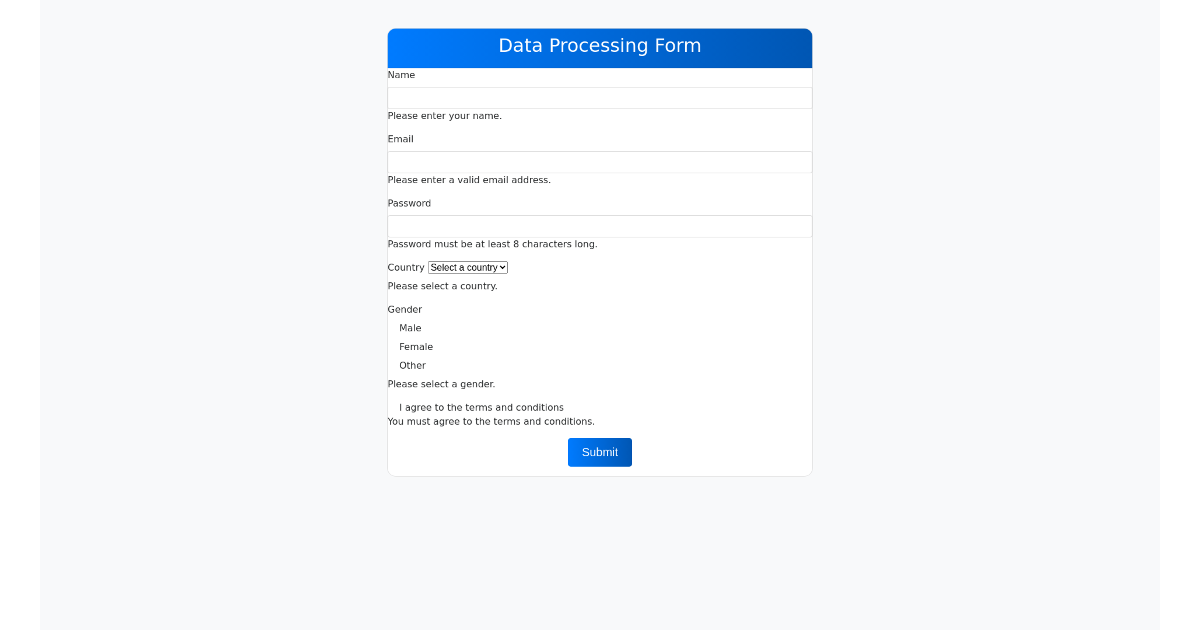Click the Email label
Image resolution: width=1200 pixels, height=630 pixels.
(400, 139)
